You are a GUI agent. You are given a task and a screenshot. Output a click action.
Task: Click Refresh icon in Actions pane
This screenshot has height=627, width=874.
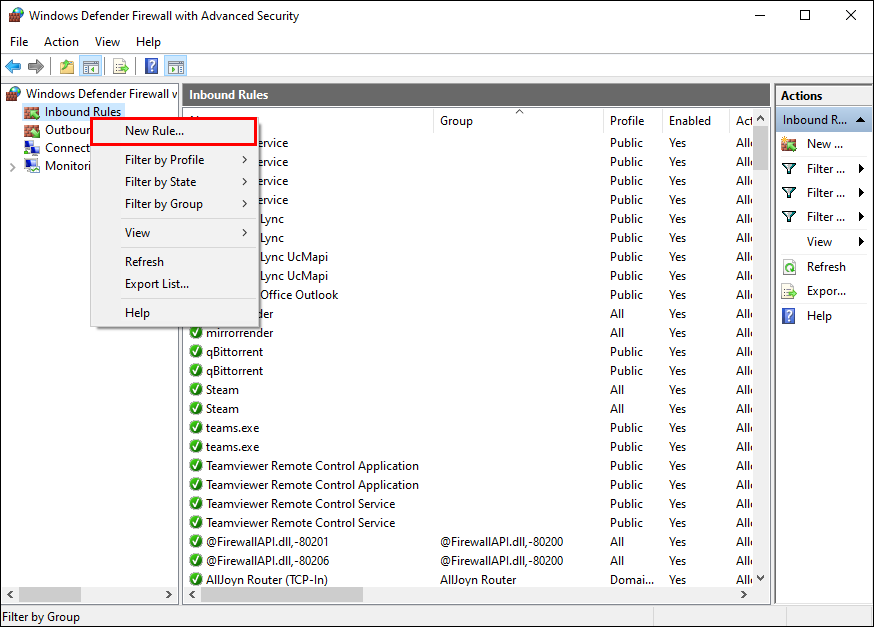(x=789, y=267)
